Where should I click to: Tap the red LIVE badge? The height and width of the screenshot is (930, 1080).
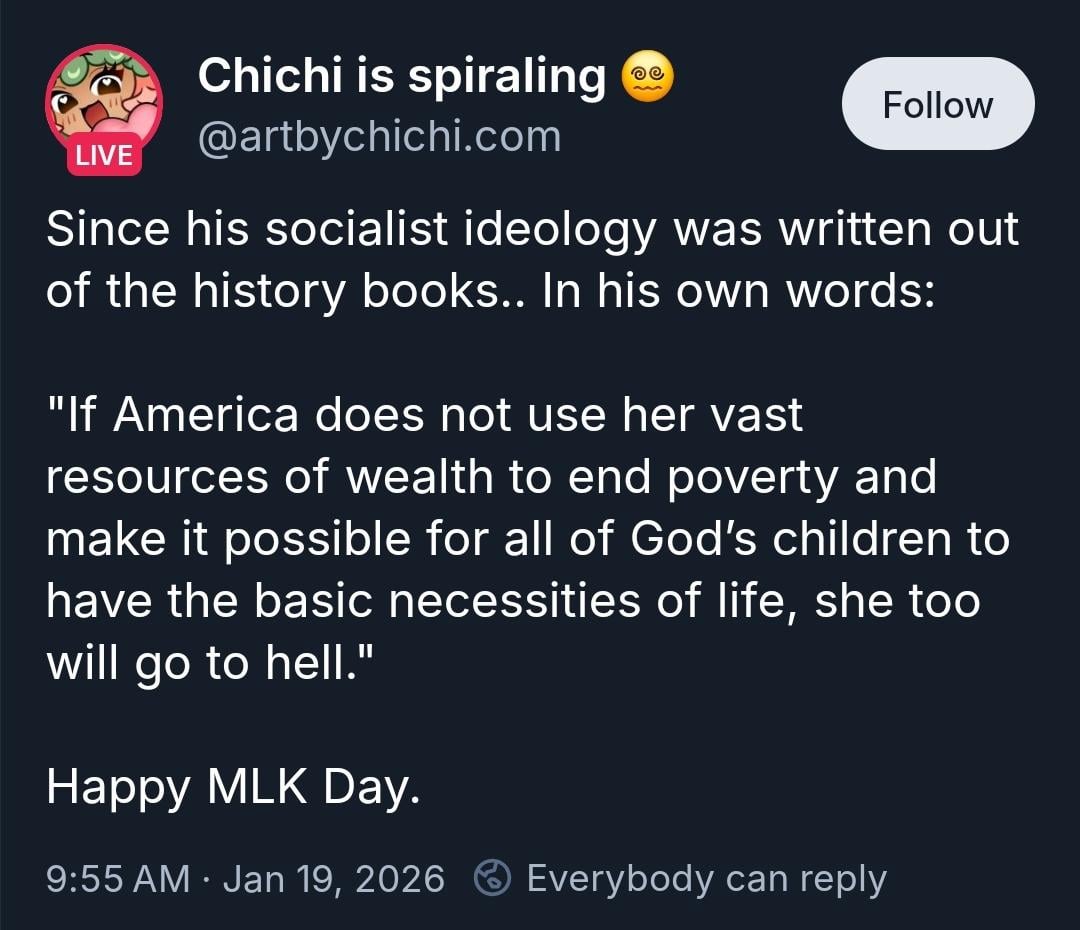point(104,155)
